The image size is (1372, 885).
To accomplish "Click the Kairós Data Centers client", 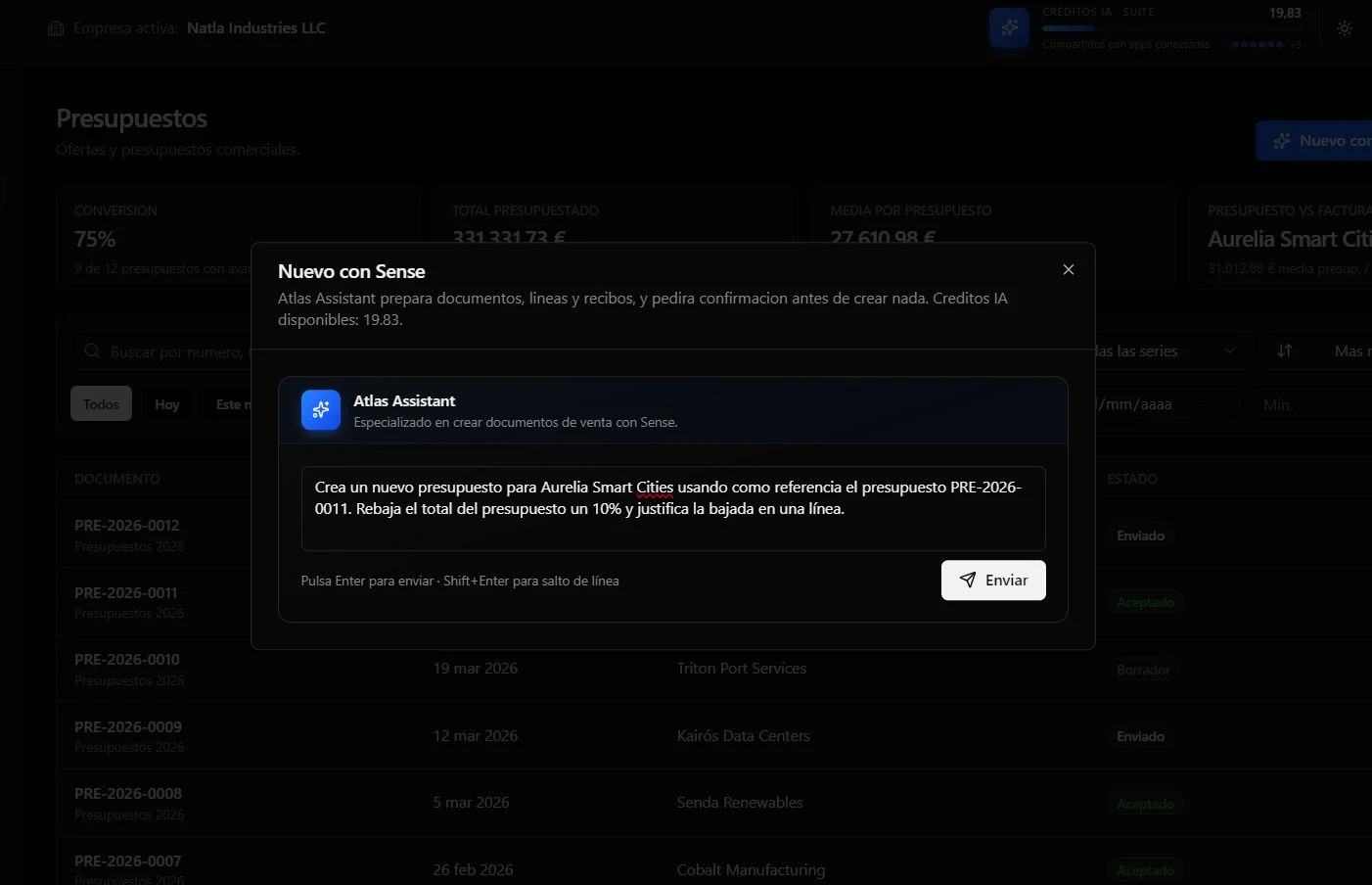I will pos(744,735).
